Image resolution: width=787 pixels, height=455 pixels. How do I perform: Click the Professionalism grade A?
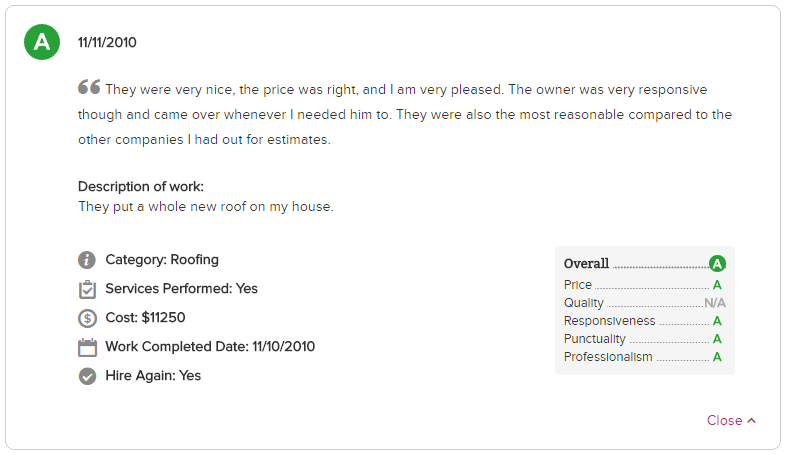717,357
